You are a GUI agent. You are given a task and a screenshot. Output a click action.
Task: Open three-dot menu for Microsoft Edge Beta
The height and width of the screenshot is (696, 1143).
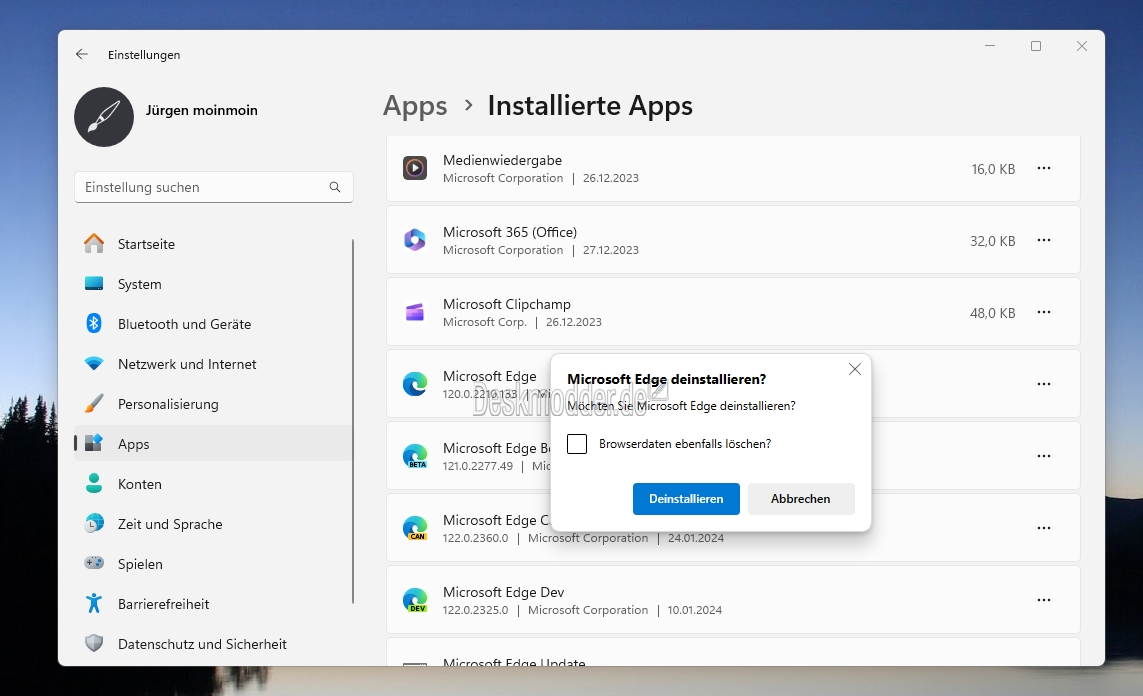(1044, 456)
